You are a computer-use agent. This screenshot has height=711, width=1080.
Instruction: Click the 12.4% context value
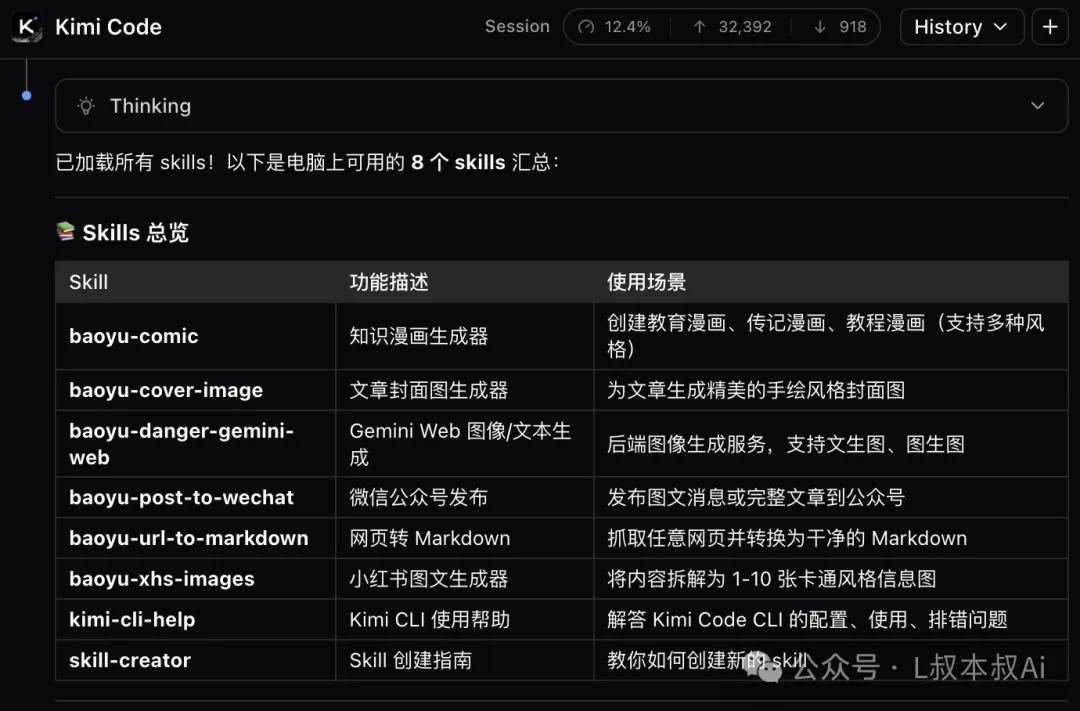pos(627,27)
